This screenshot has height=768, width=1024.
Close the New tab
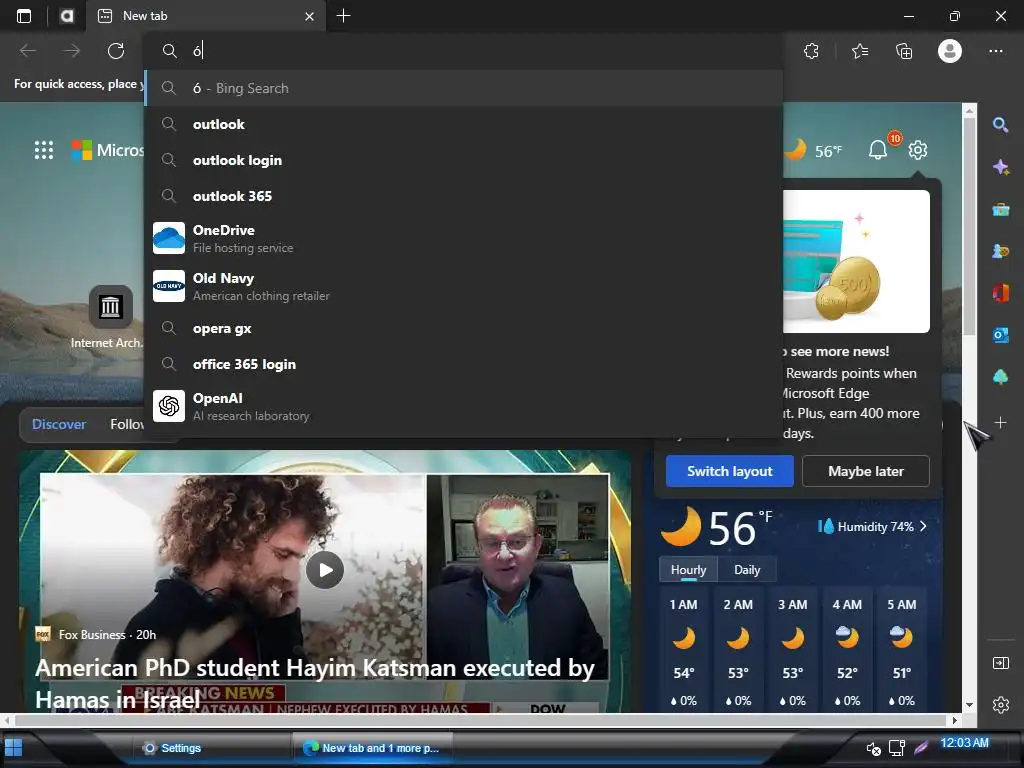(310, 16)
